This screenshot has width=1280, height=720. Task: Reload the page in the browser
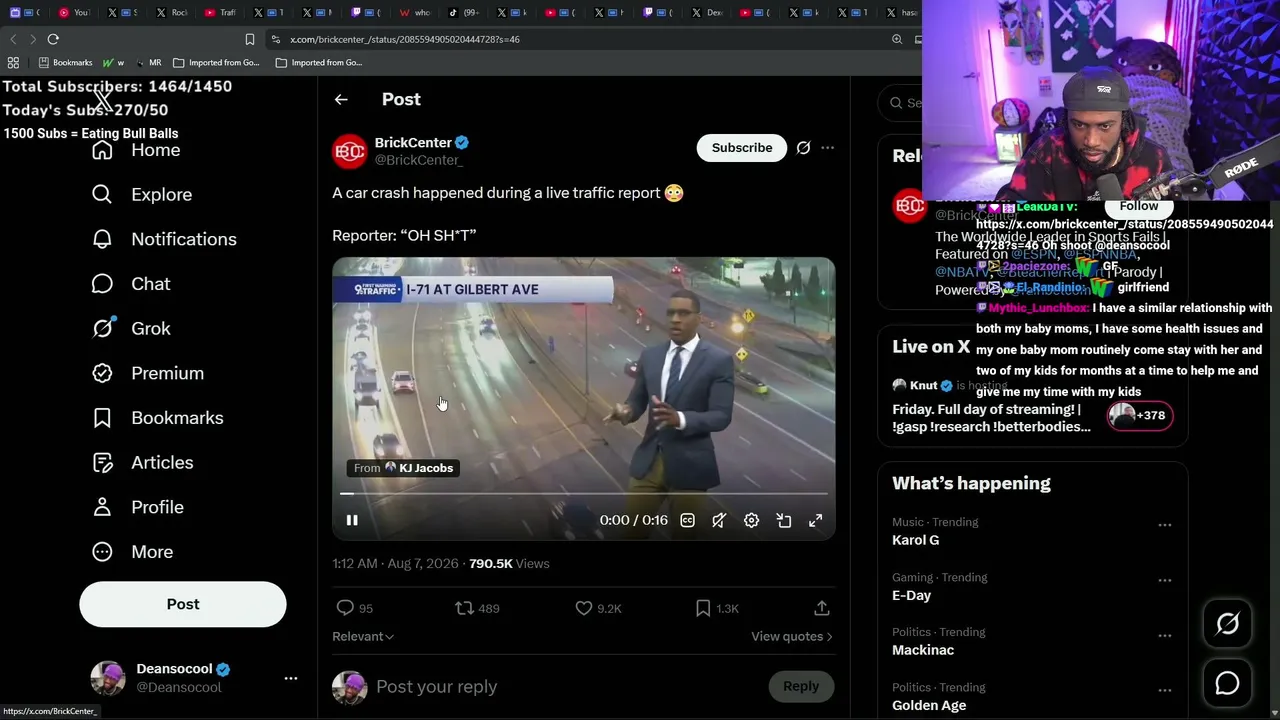(x=53, y=39)
